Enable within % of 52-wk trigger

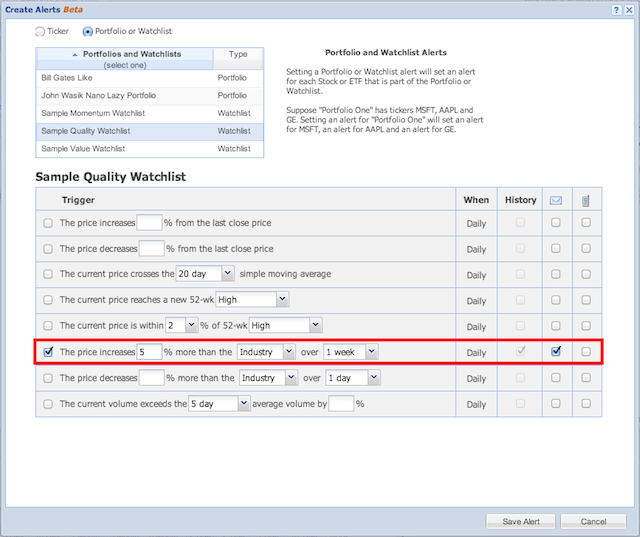point(48,326)
